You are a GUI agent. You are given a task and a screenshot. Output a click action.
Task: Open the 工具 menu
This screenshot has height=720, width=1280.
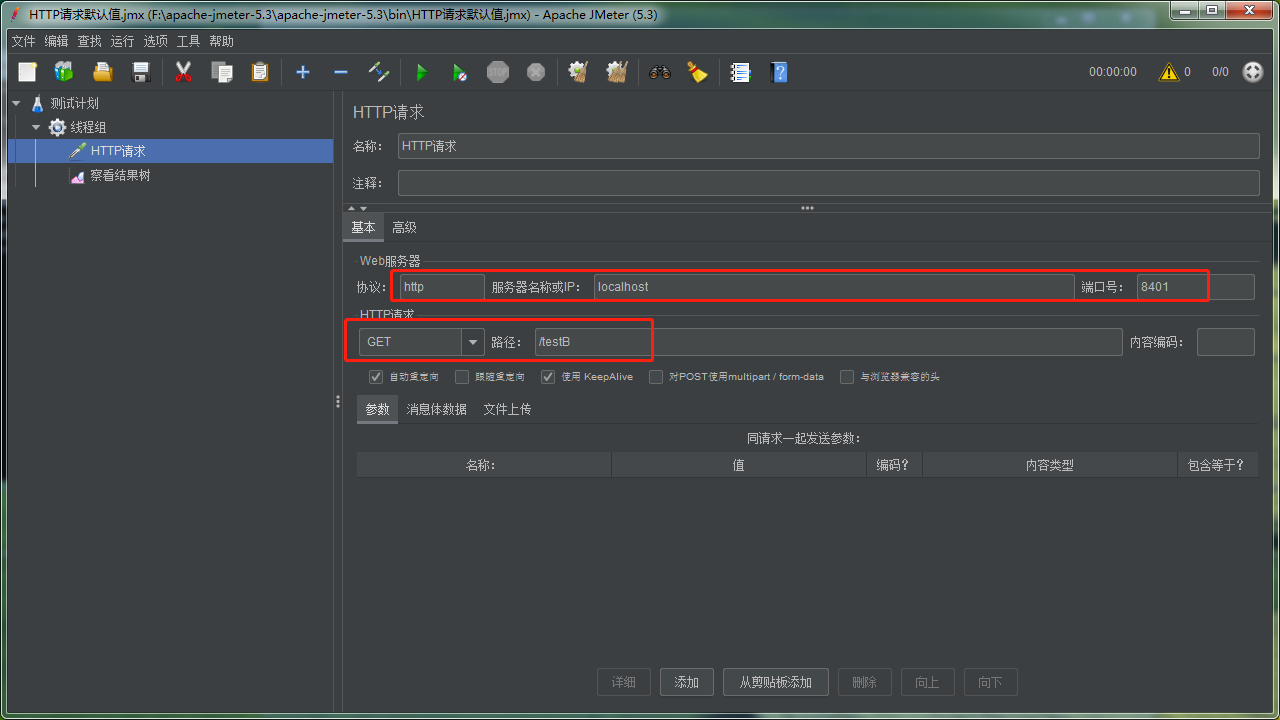[189, 41]
